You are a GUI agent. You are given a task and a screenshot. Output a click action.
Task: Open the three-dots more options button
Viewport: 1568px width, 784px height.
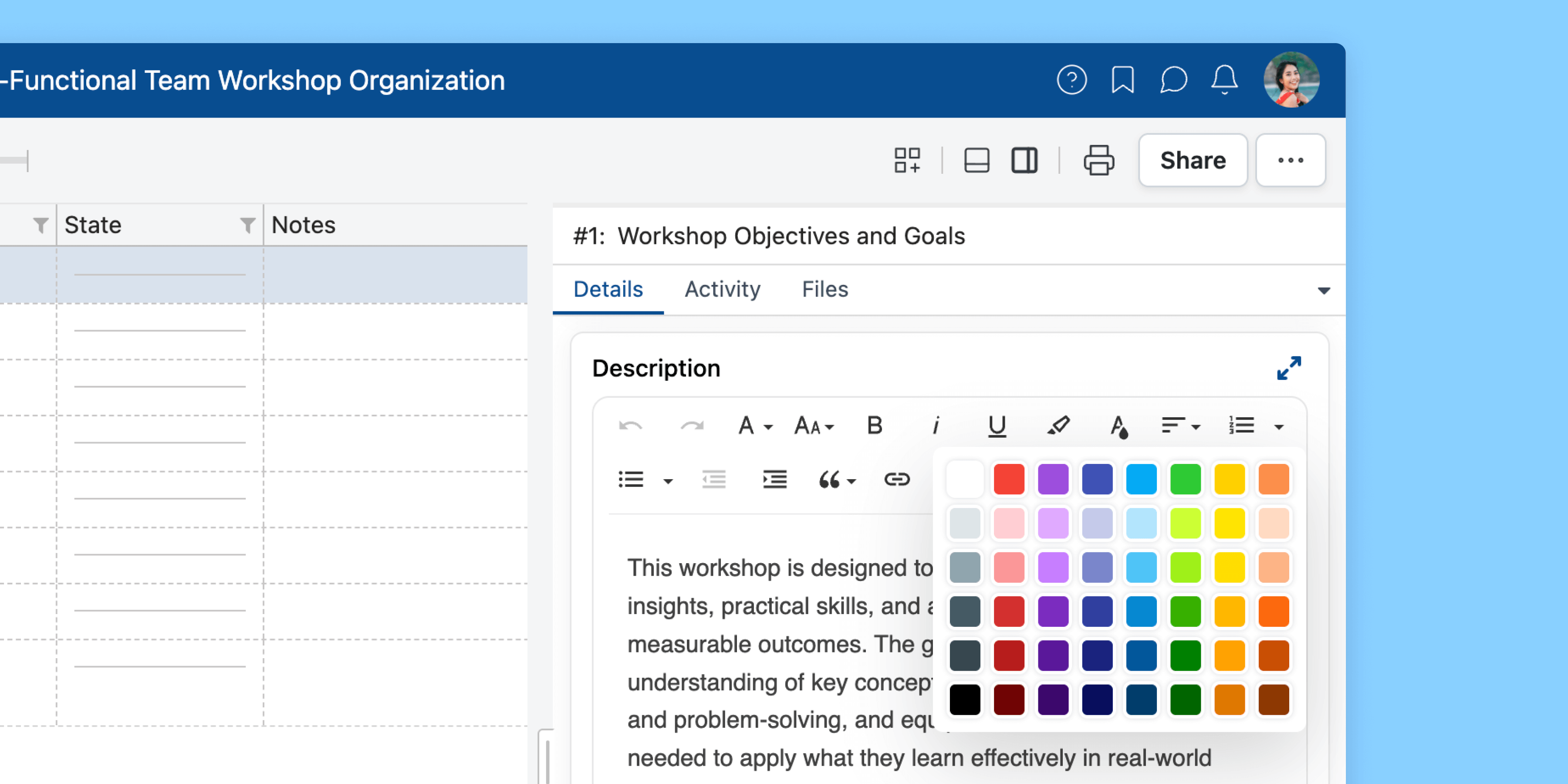(1291, 160)
